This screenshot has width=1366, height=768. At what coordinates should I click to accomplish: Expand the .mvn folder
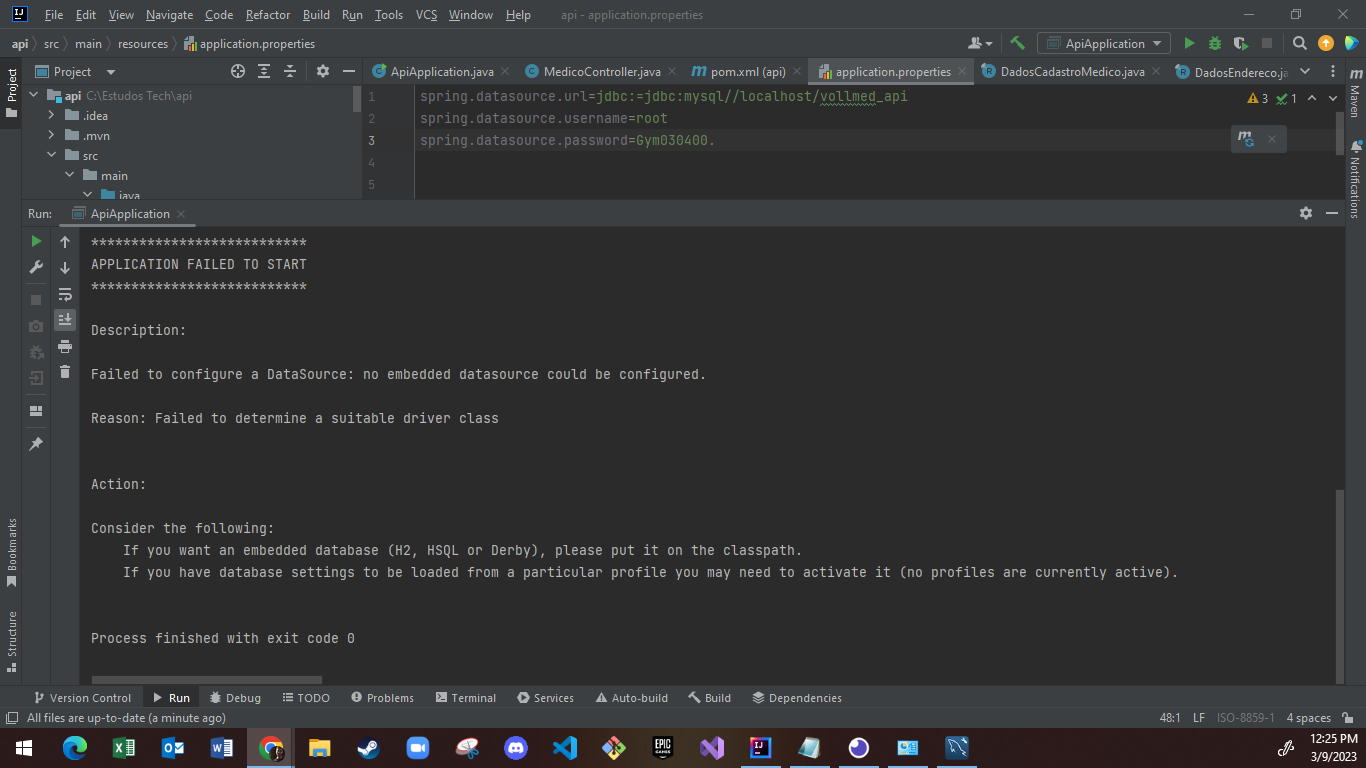point(53,136)
